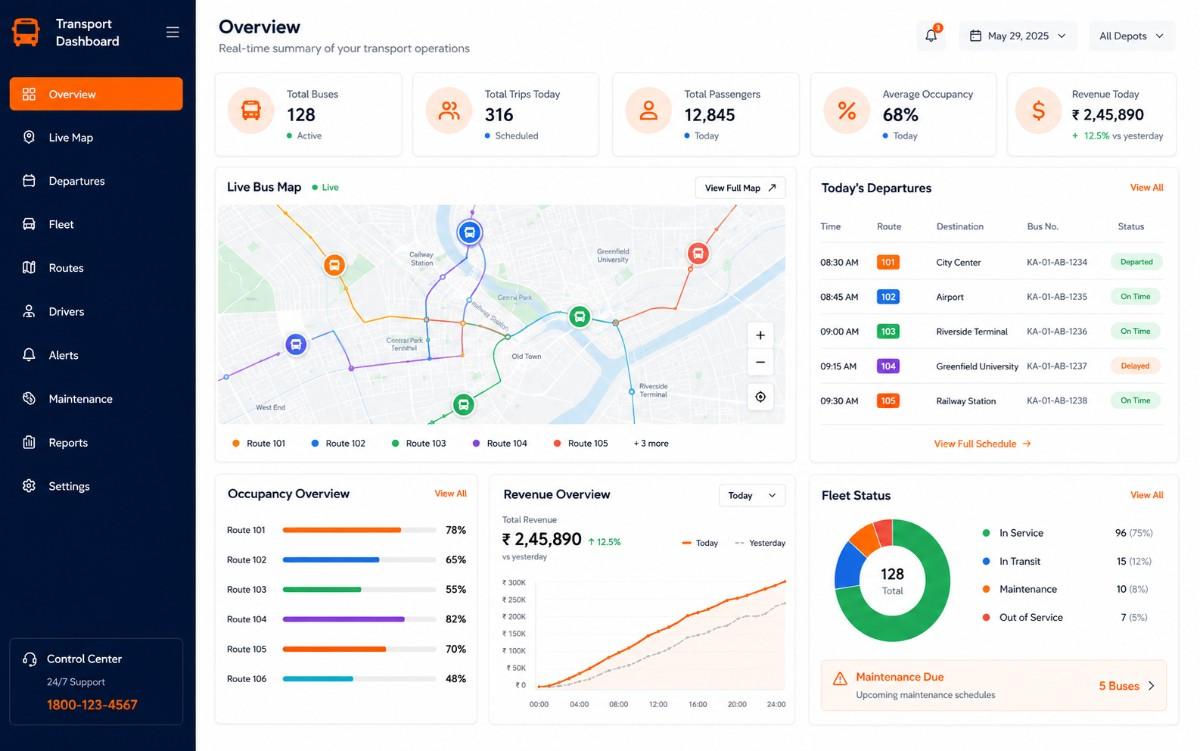
Task: Click the Maintenance Due warning triangle icon
Action: [x=840, y=679]
